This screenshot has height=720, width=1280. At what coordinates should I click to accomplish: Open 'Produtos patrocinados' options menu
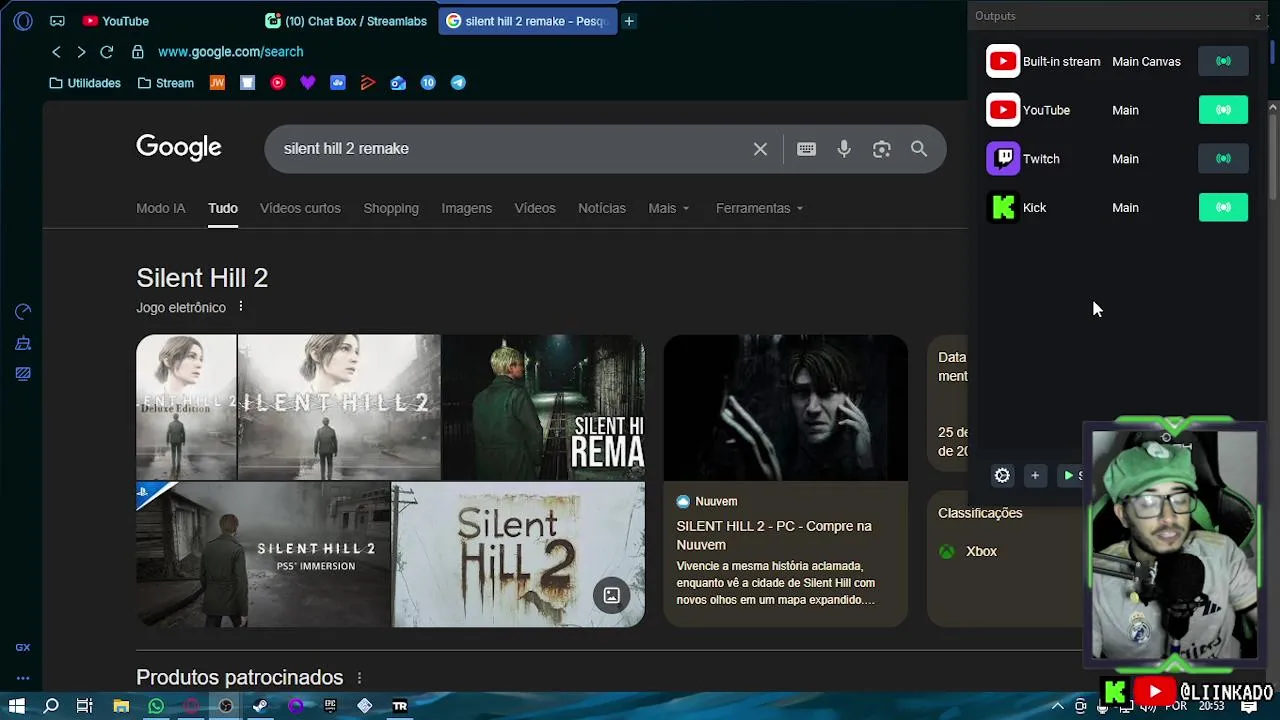coord(359,678)
